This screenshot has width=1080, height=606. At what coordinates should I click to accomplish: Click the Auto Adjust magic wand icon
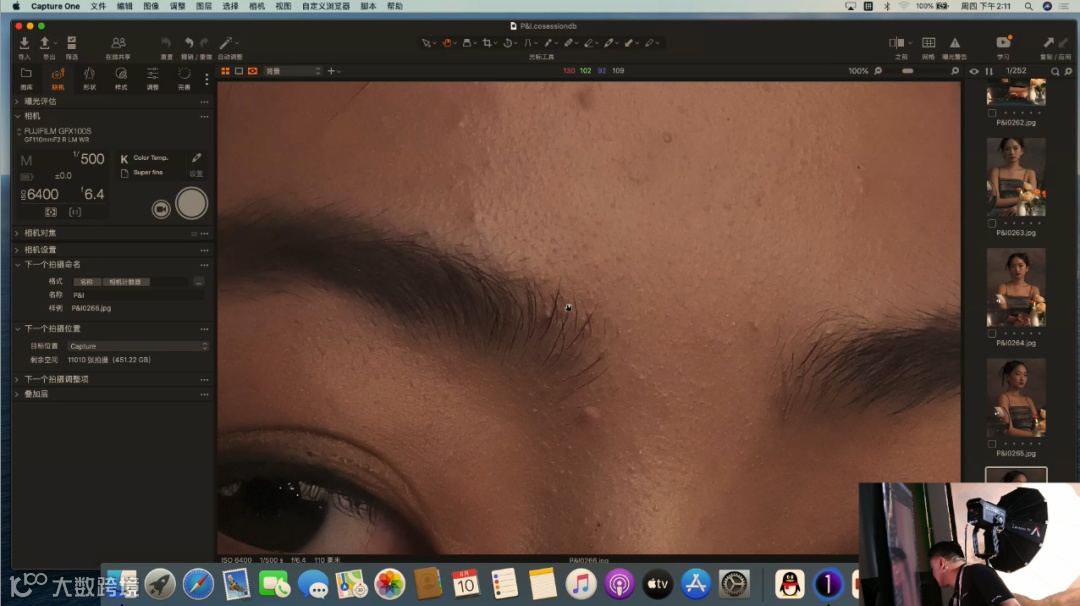(225, 43)
